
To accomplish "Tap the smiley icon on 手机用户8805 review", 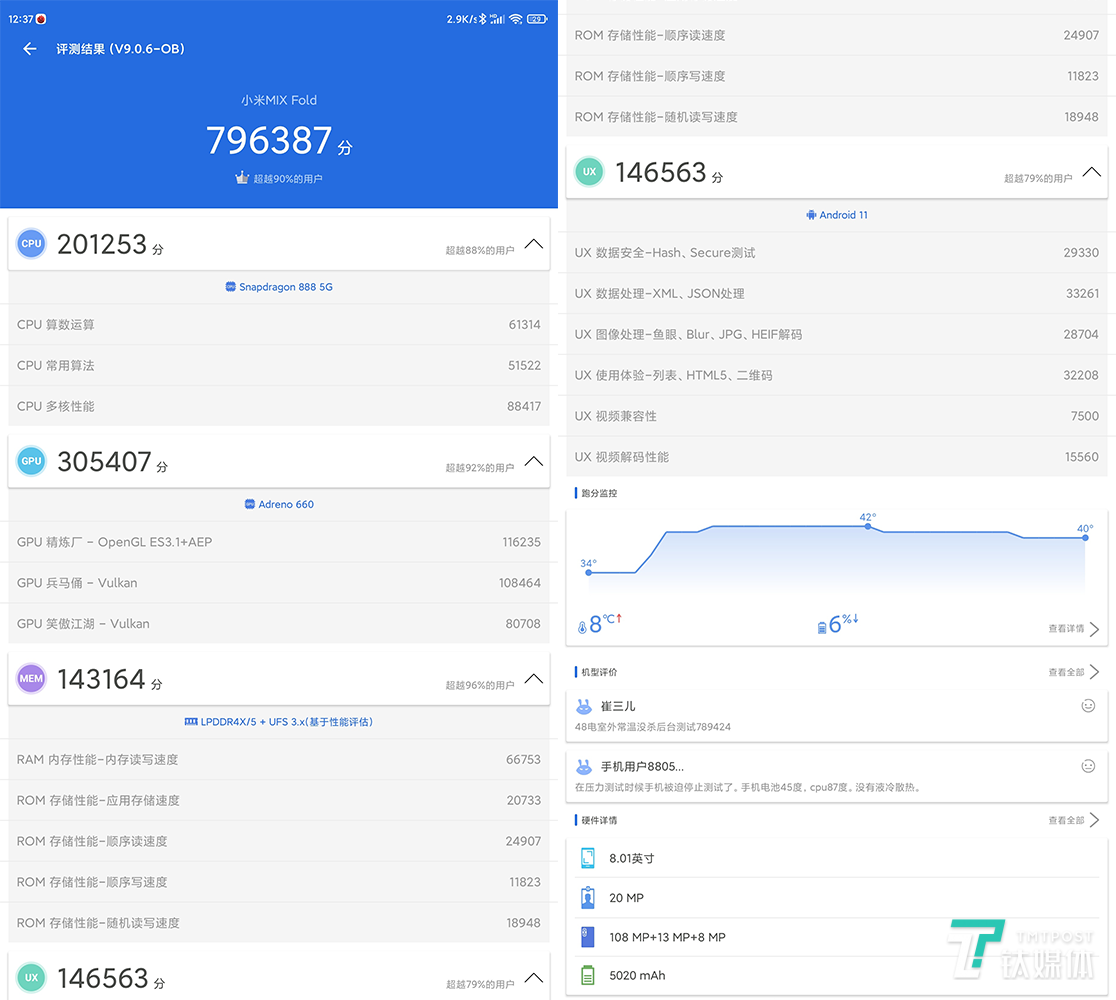I will click(x=1088, y=766).
